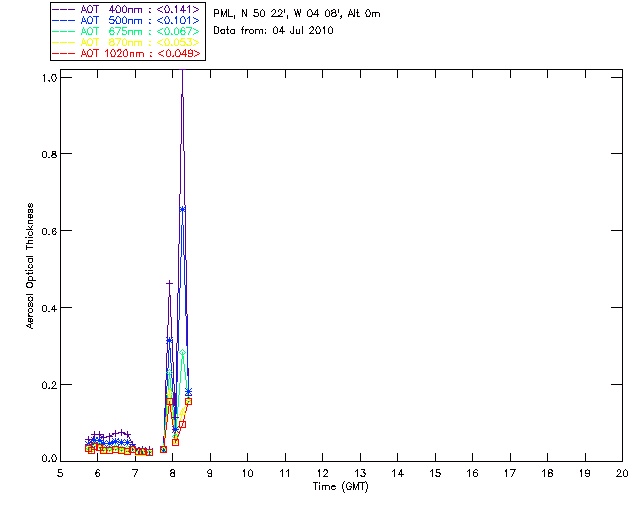
Task: Click x-axis tick label 15
Action: (435, 473)
